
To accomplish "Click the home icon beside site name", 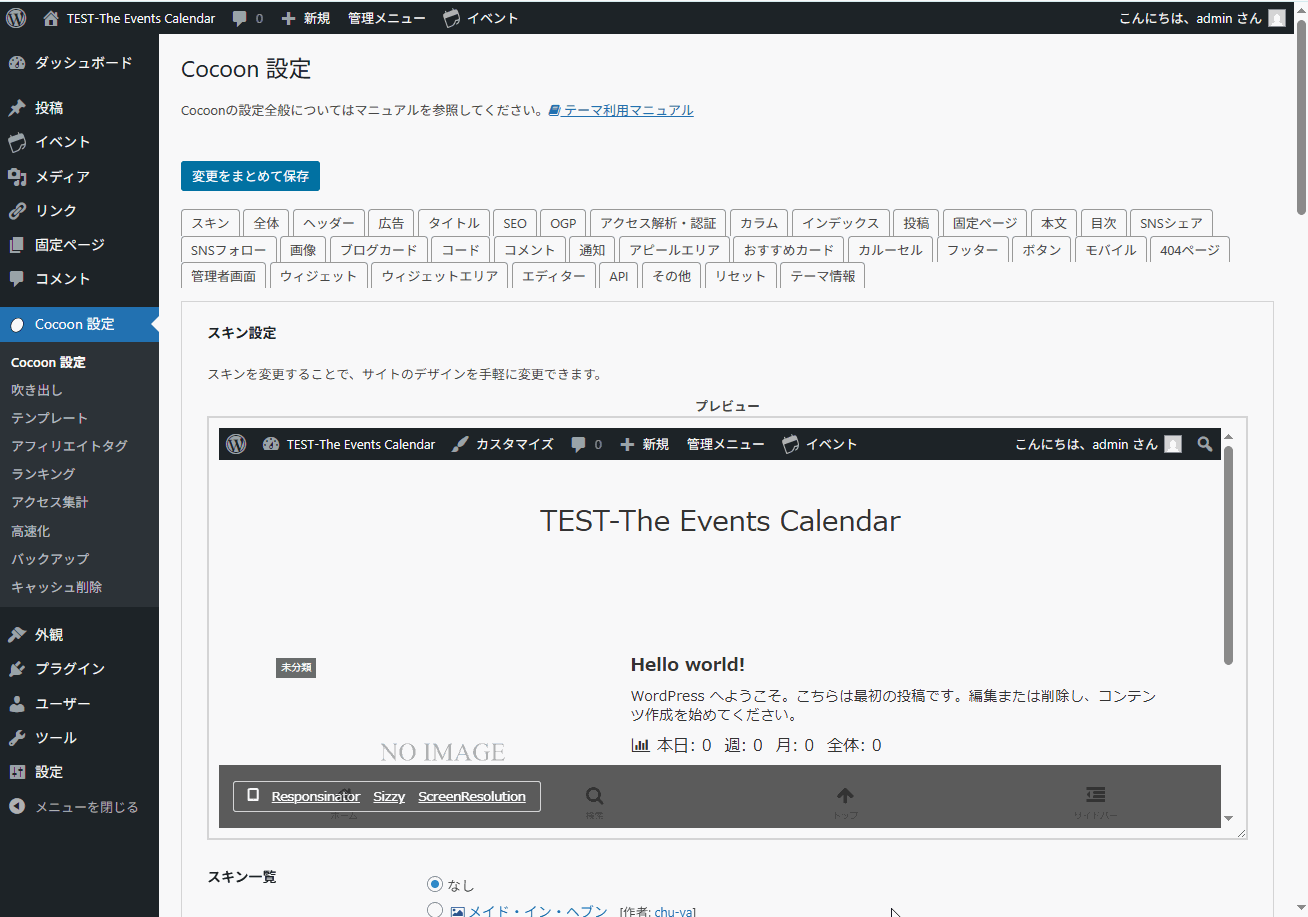I will click(x=51, y=17).
